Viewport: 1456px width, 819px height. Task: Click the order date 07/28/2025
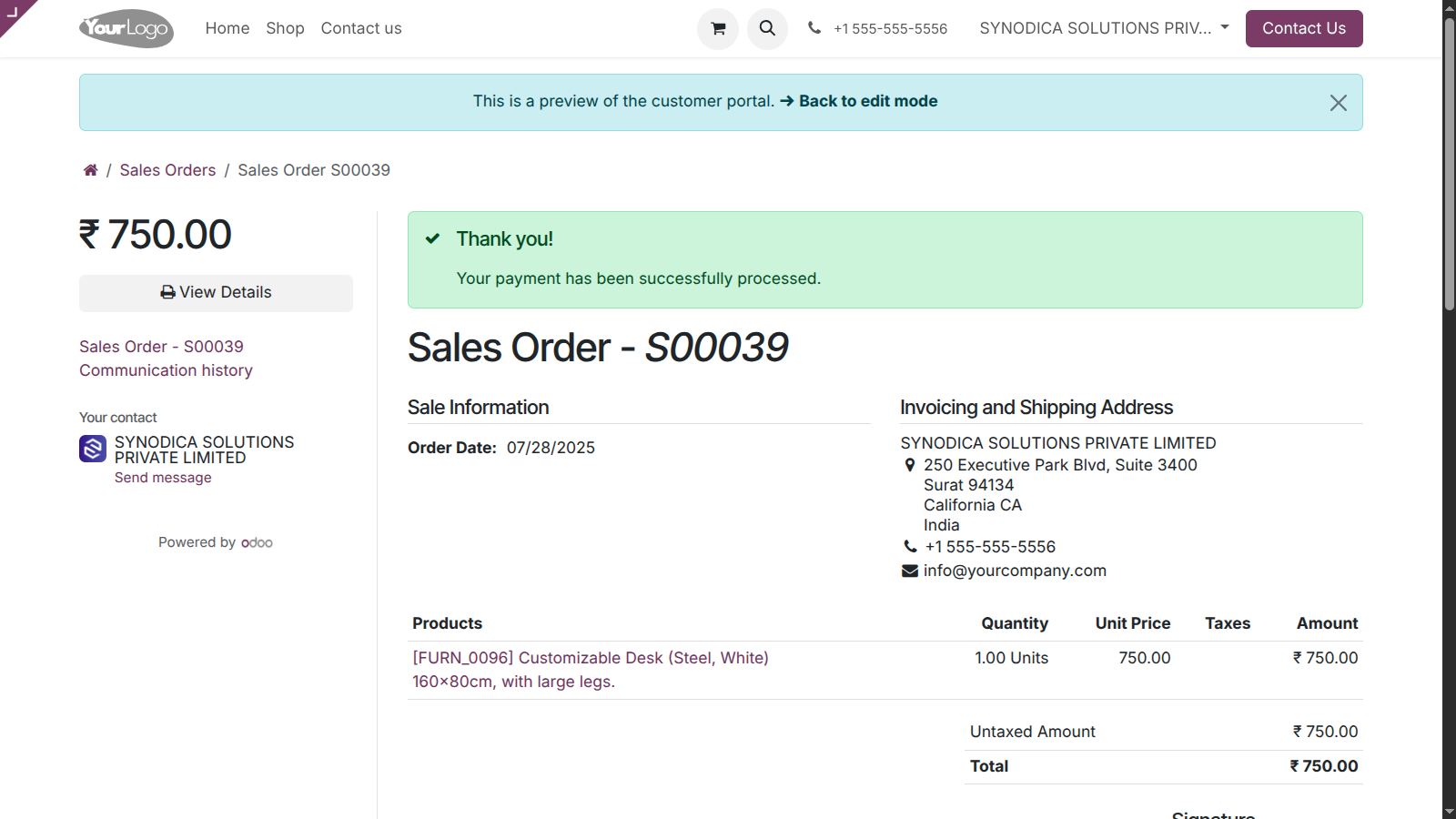[x=551, y=448]
